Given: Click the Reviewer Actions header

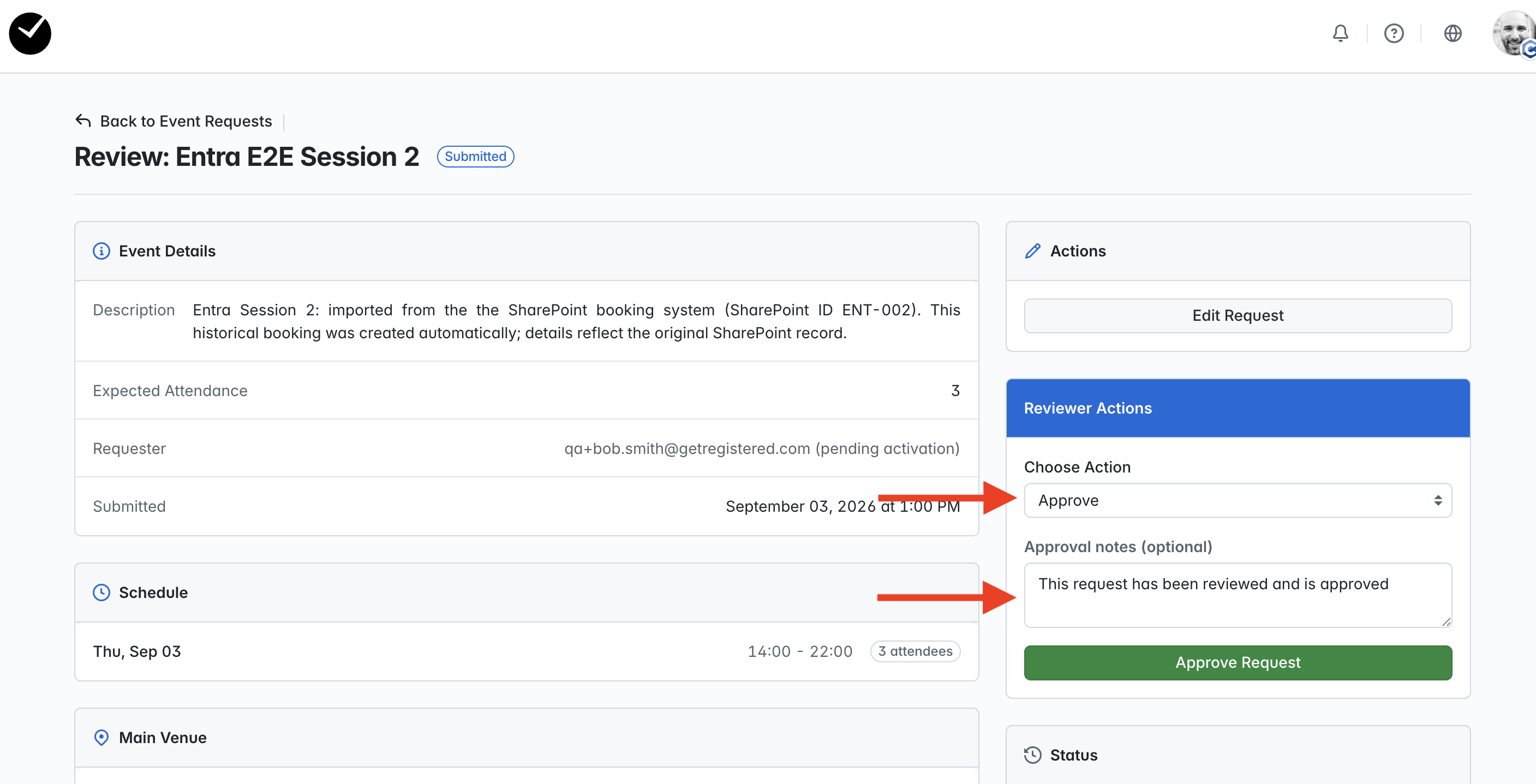Looking at the screenshot, I should coord(1238,409).
